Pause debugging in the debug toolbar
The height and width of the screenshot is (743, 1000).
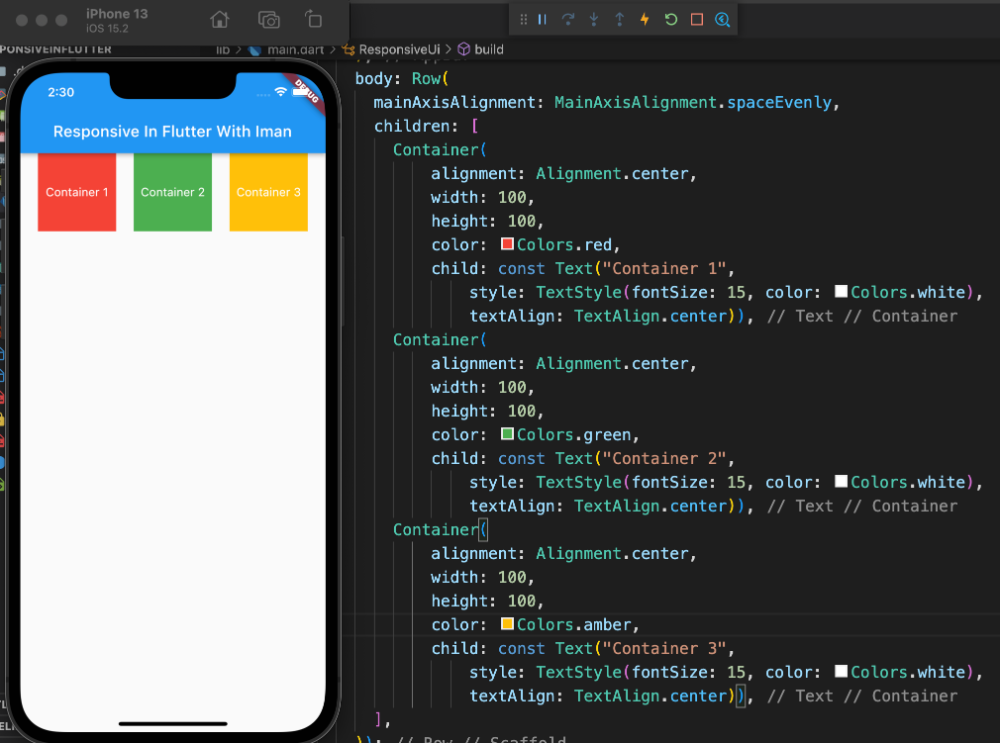click(542, 20)
